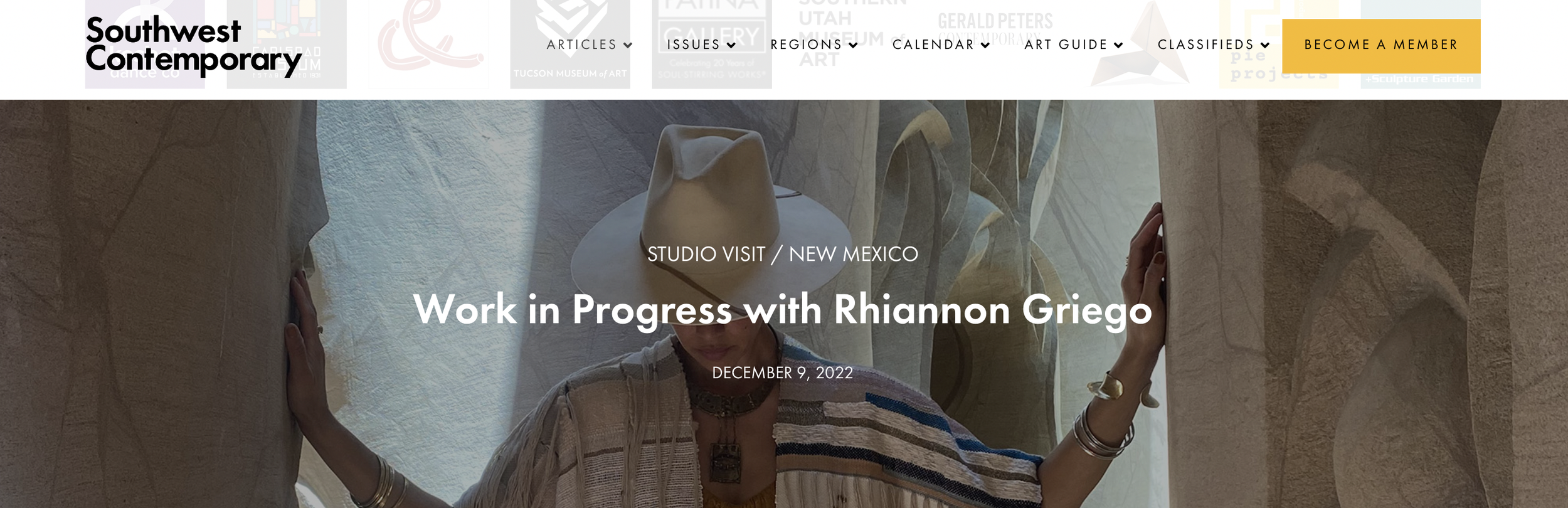Expand the Art Guide chevron arrow
The height and width of the screenshot is (508, 1568).
(x=1118, y=45)
